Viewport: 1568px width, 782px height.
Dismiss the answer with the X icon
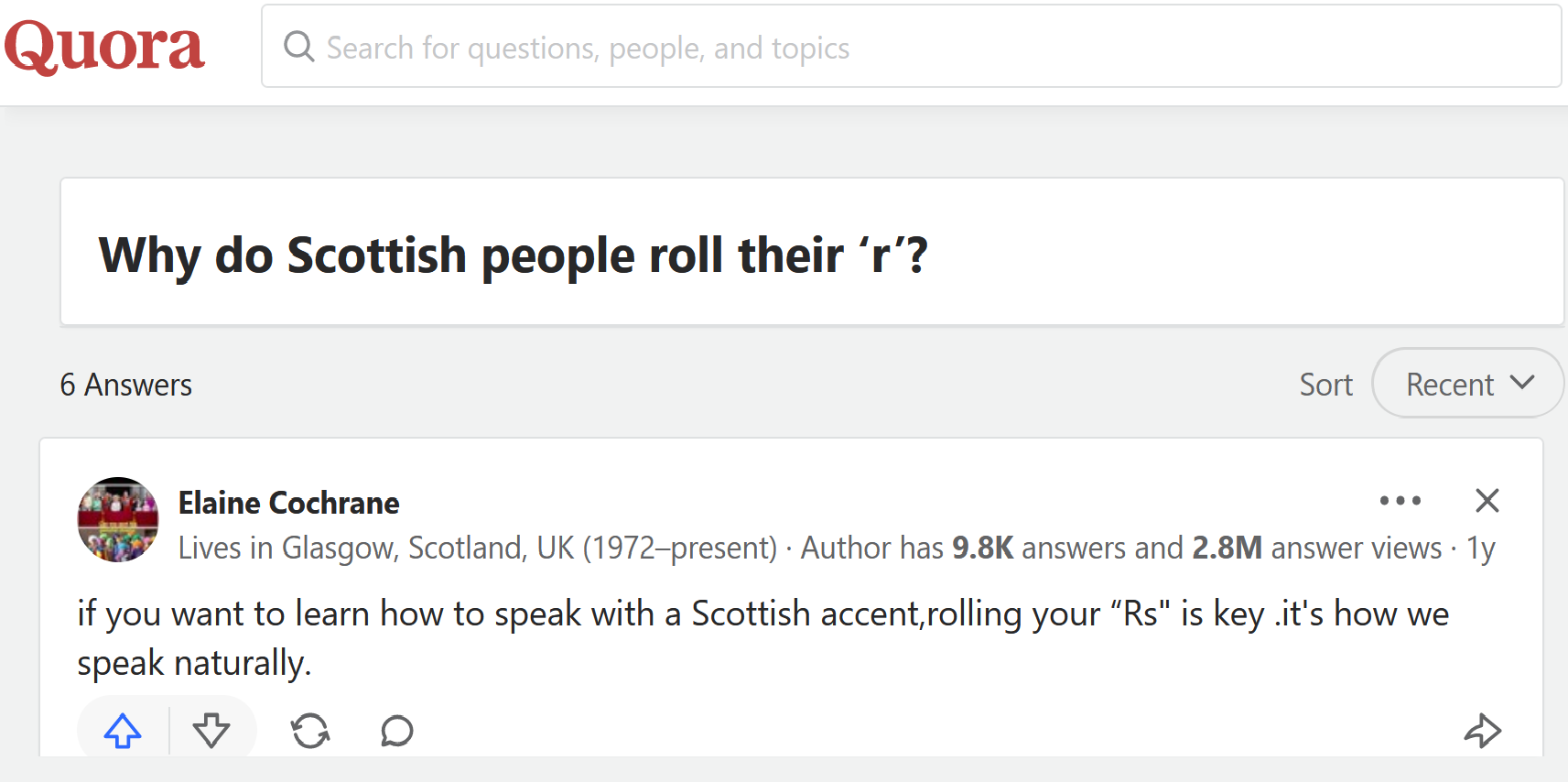[x=1487, y=501]
